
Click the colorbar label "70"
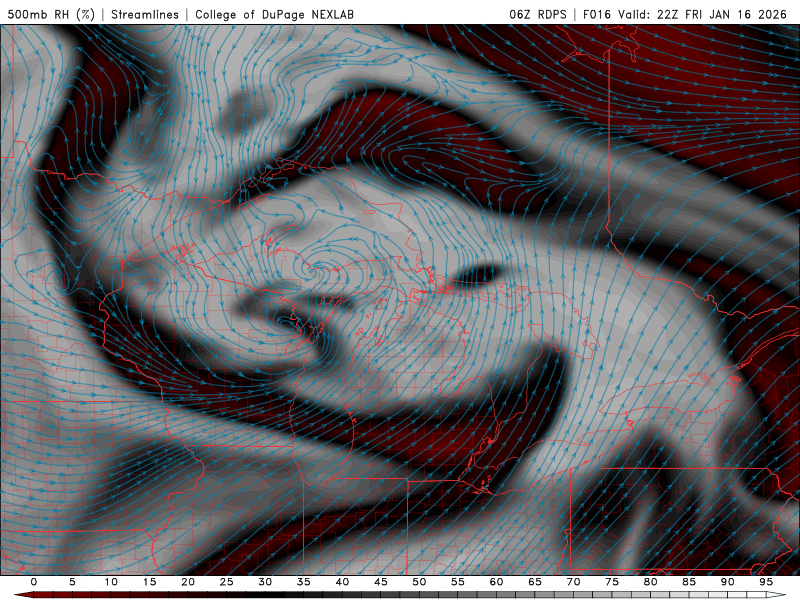pyautogui.click(x=573, y=582)
